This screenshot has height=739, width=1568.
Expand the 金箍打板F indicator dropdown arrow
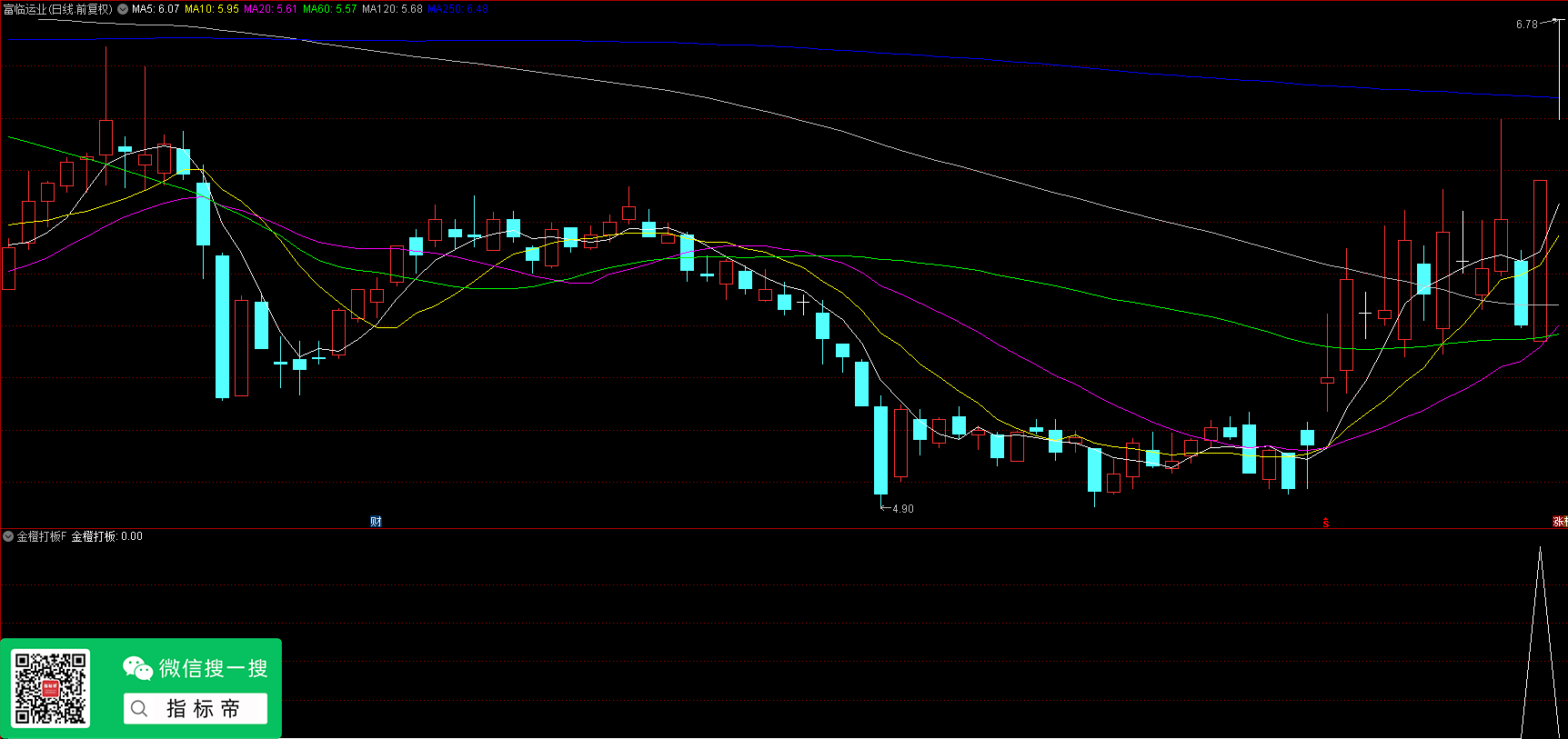point(8,536)
